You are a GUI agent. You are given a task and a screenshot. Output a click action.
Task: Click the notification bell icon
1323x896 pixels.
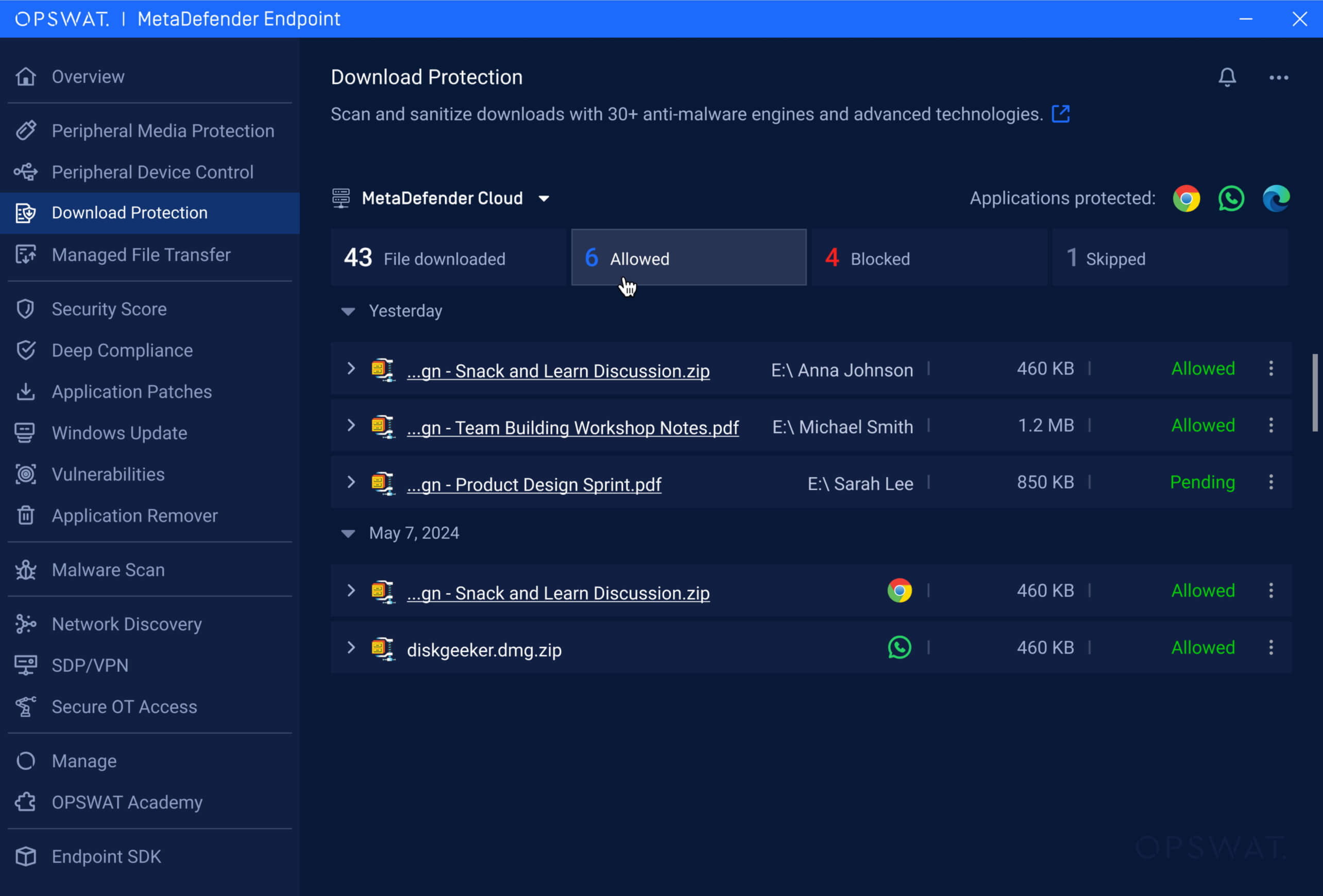(x=1227, y=77)
